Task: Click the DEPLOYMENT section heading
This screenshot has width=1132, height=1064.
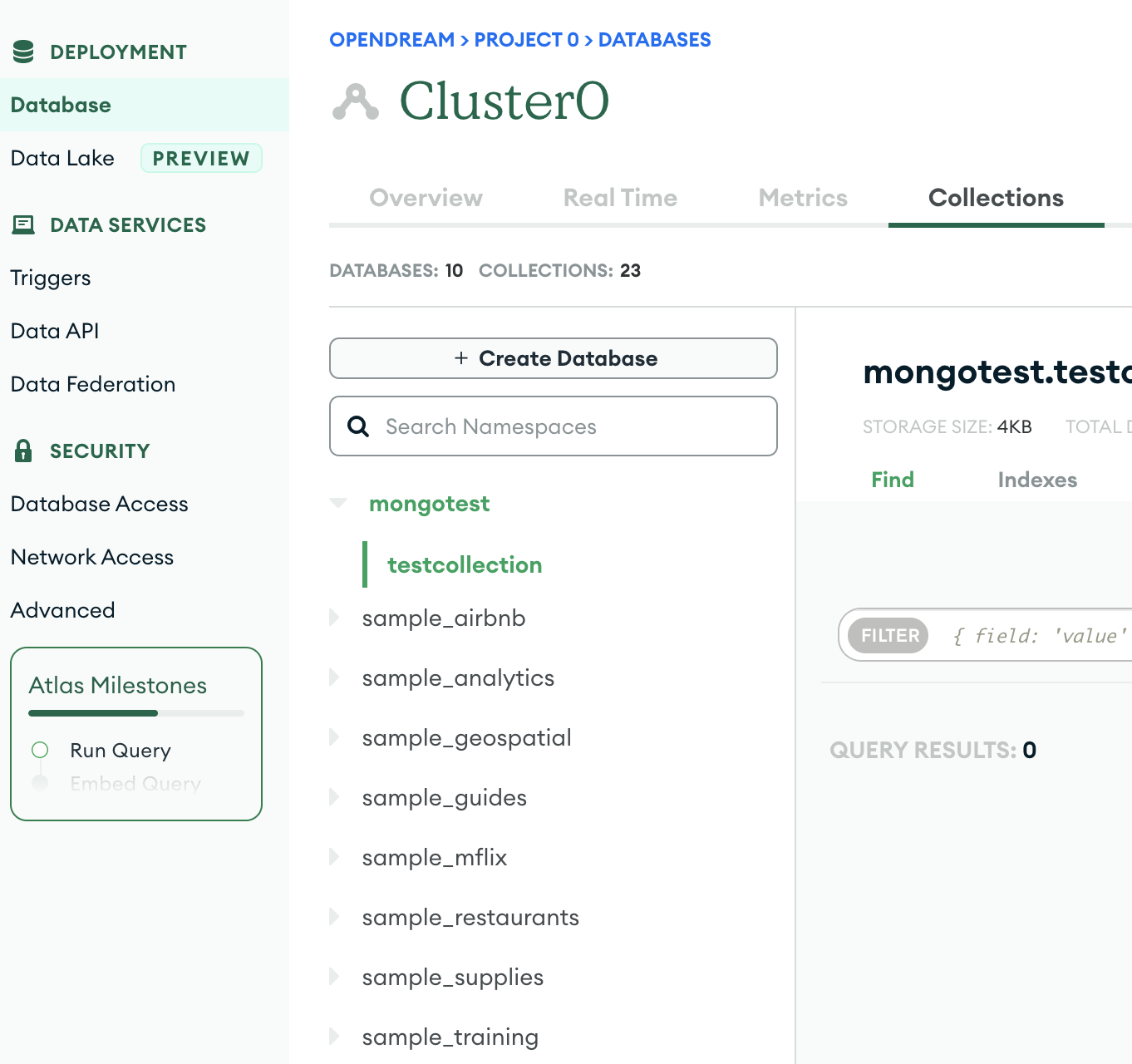Action: tap(118, 52)
